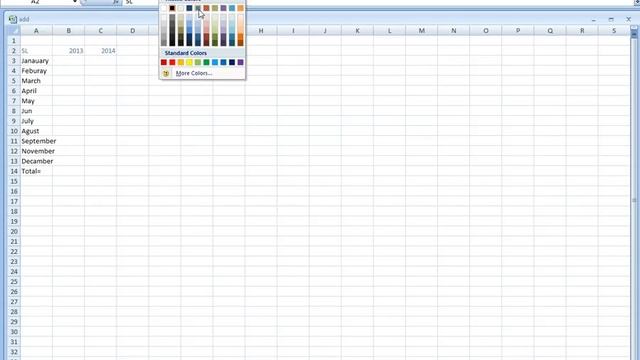640x360 pixels.
Task: Click cell containing 'Agust'
Action: 36,131
